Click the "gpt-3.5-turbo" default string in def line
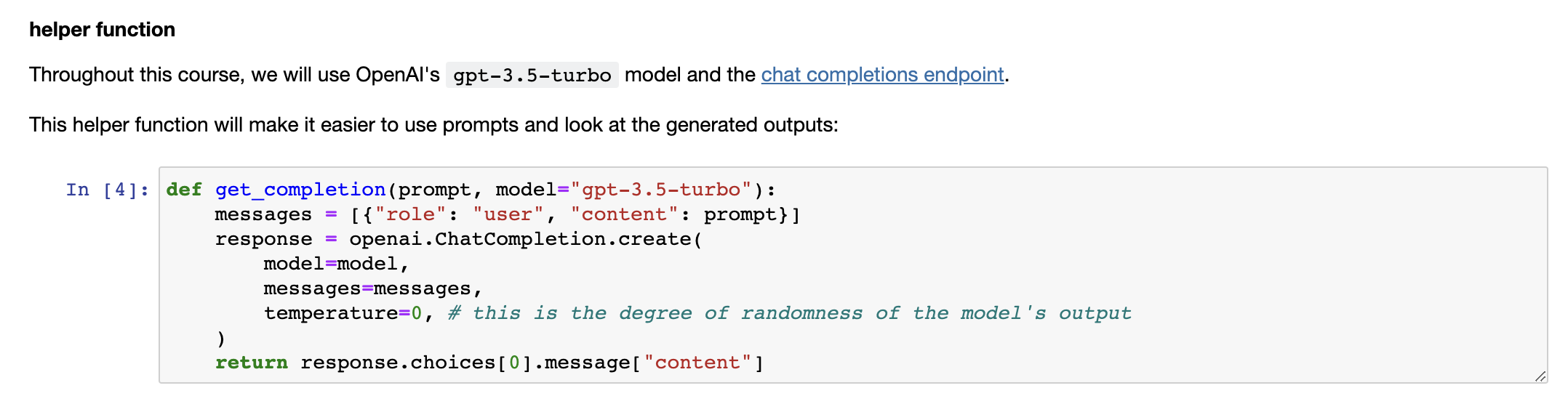The image size is (1568, 404). [661, 190]
